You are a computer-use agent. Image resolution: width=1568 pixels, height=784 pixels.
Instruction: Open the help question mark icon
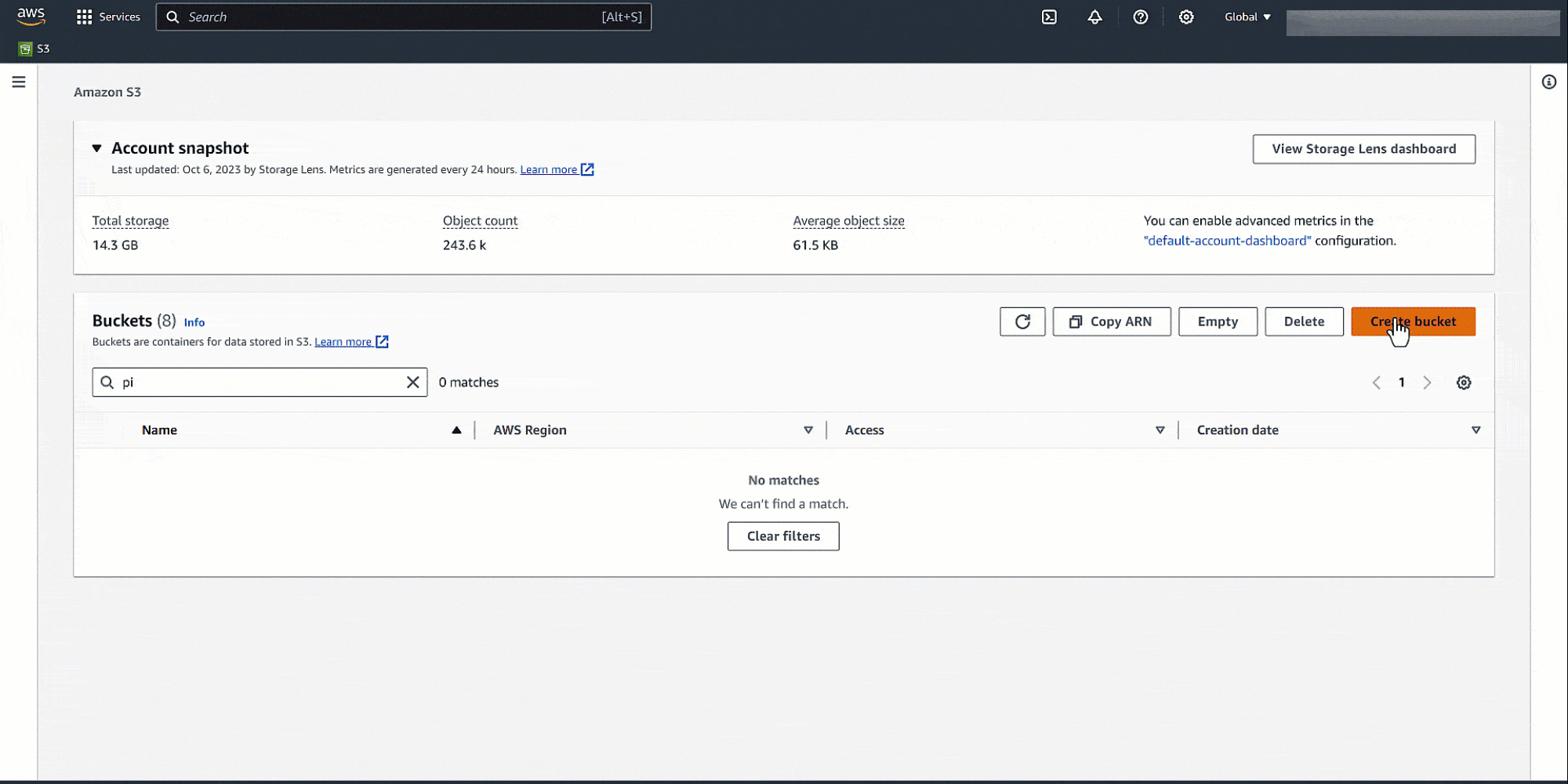click(x=1141, y=16)
